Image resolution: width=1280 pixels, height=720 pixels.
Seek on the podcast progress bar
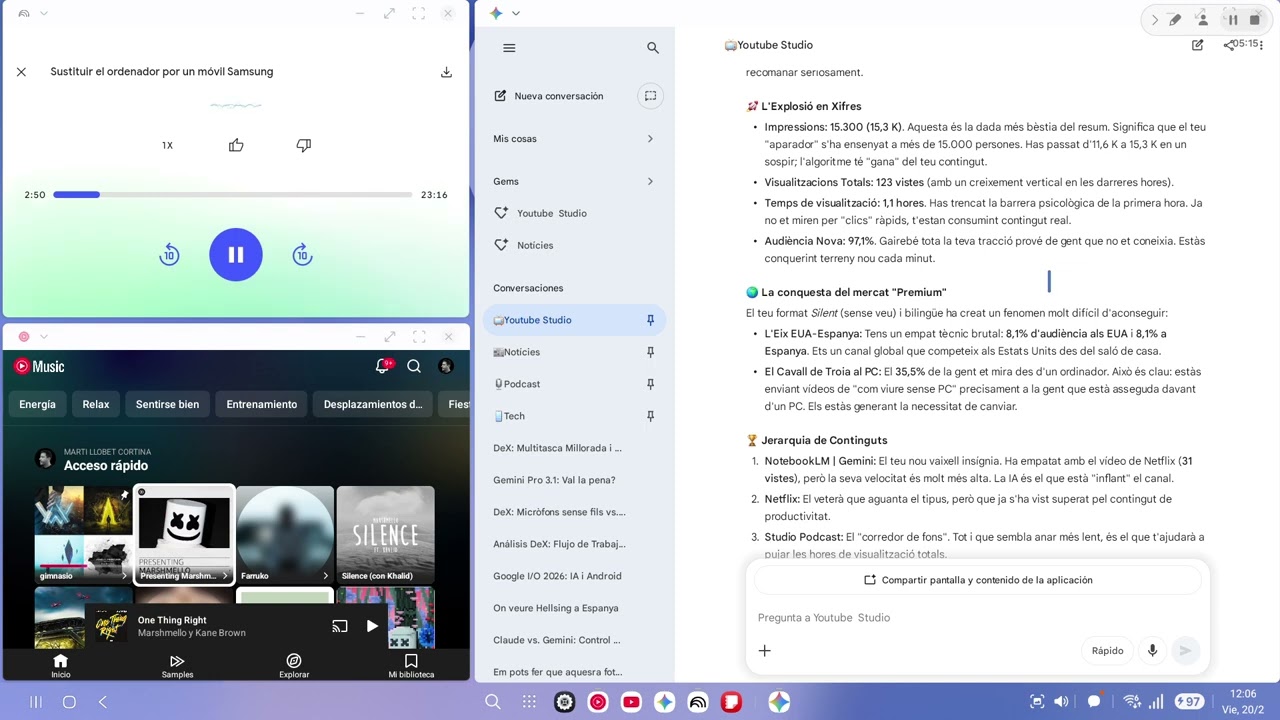point(232,195)
